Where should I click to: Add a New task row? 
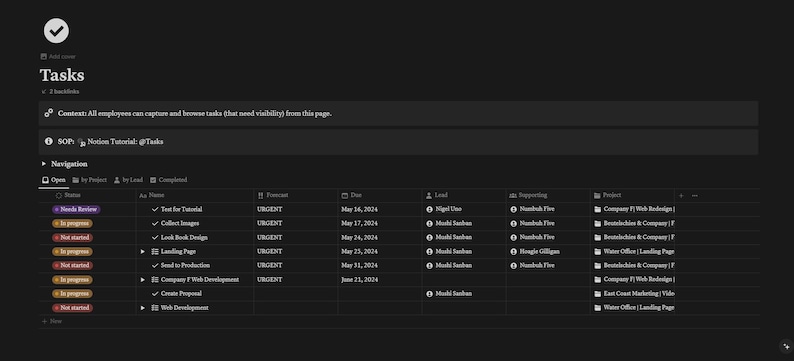coord(52,322)
